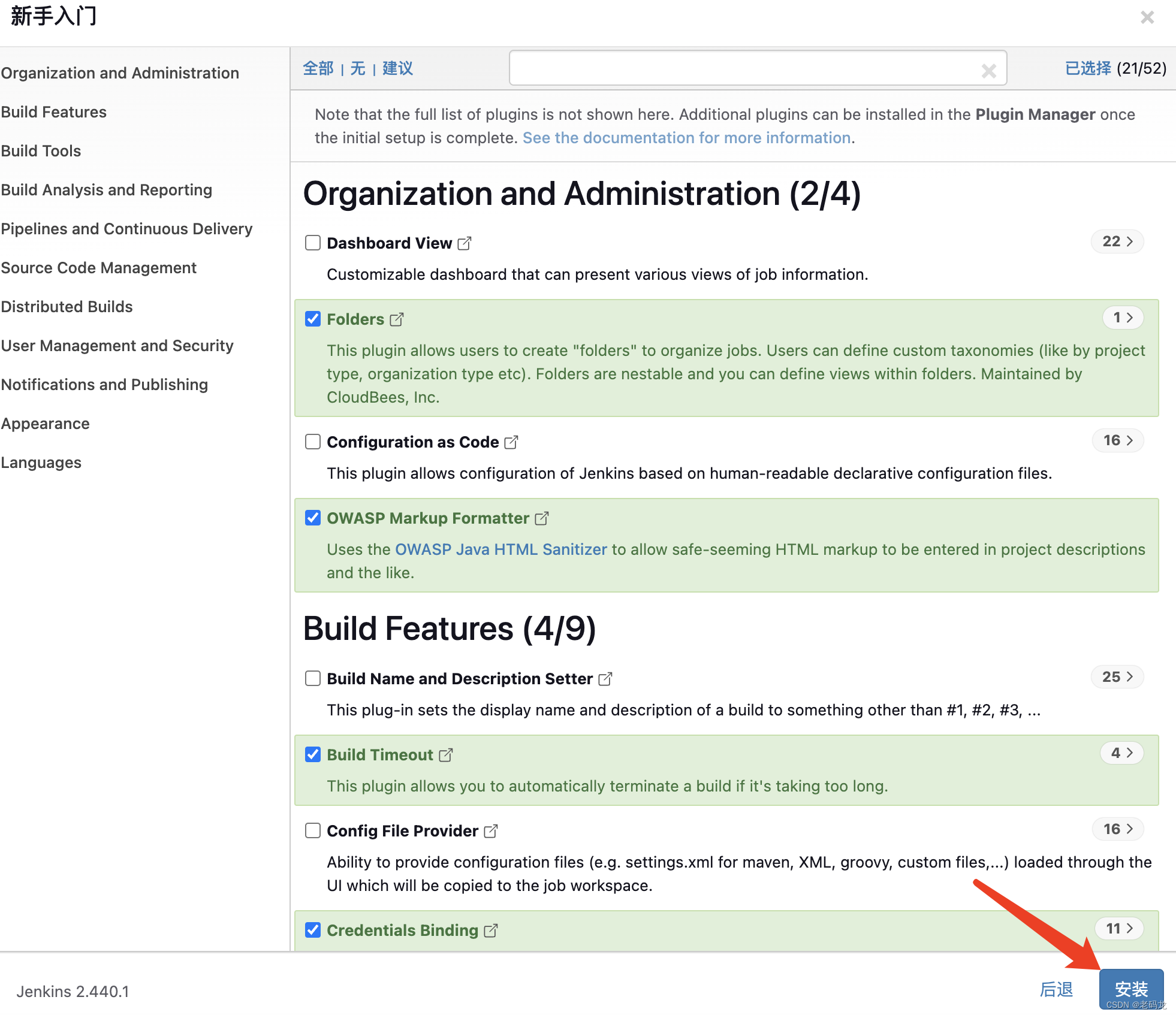Select the Build Features sidebar menu item
Viewport: 1176px width, 1015px height.
pyautogui.click(x=53, y=112)
